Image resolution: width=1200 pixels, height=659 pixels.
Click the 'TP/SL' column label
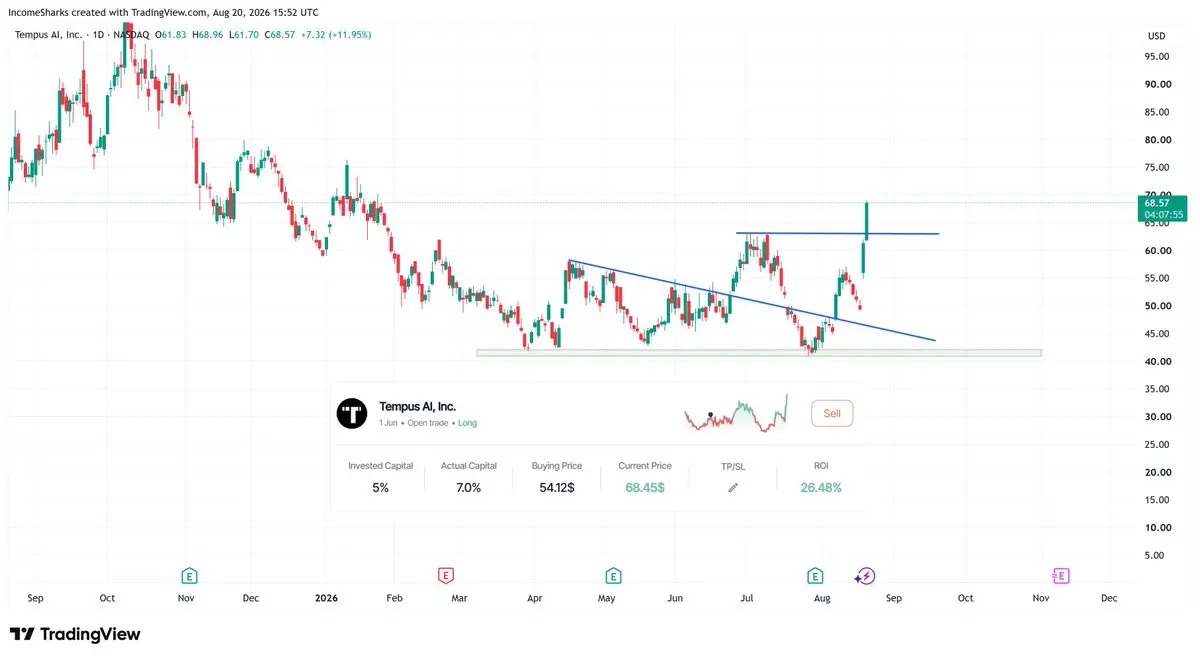point(732,466)
